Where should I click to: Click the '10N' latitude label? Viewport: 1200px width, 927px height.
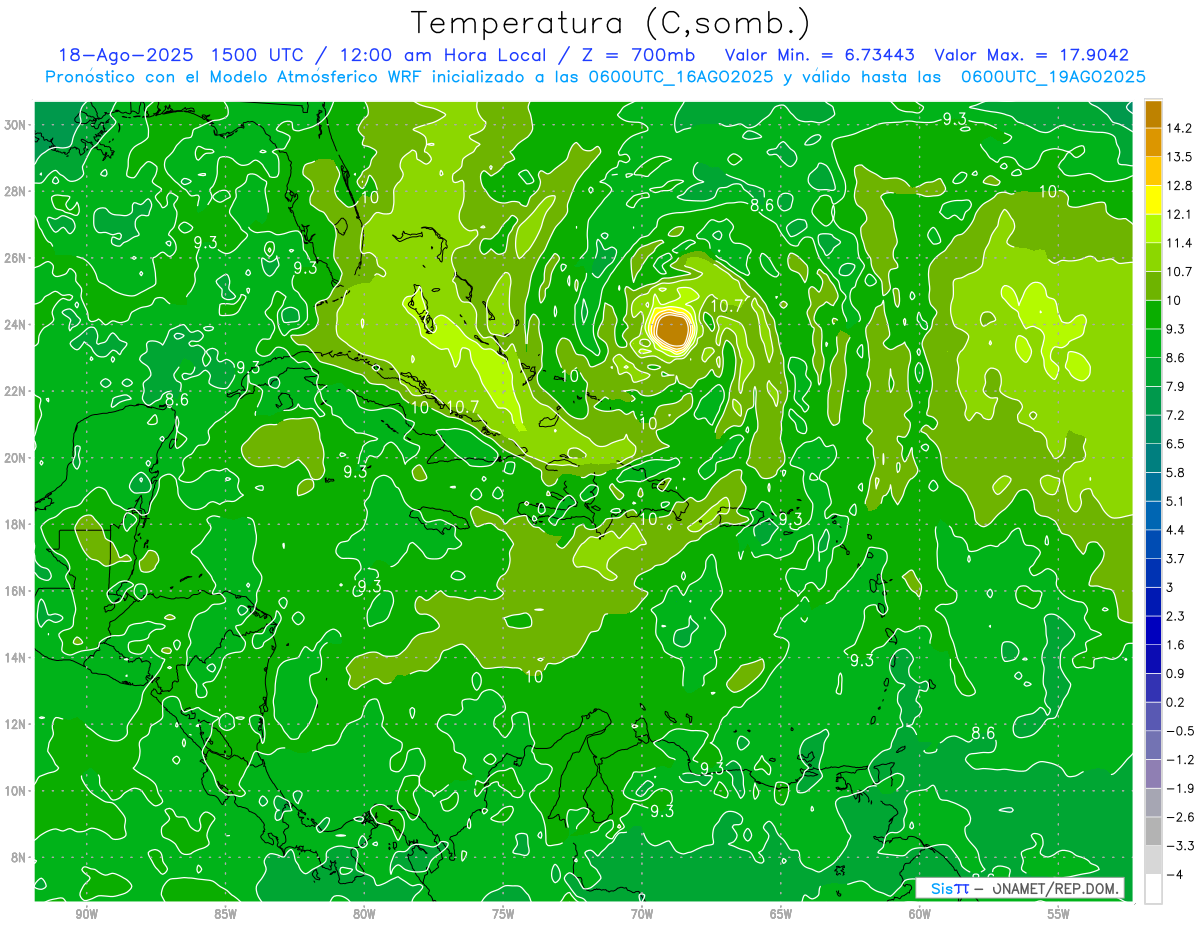pos(16,791)
